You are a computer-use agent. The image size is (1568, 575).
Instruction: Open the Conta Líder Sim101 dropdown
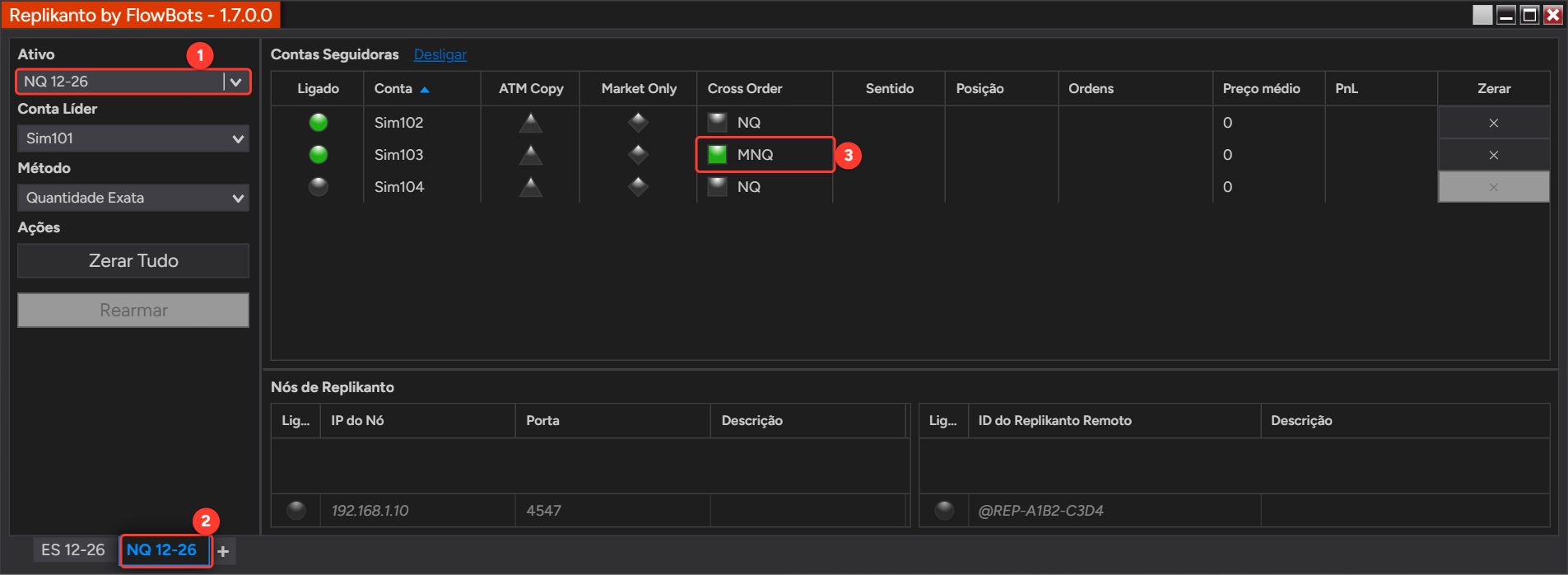tap(133, 138)
